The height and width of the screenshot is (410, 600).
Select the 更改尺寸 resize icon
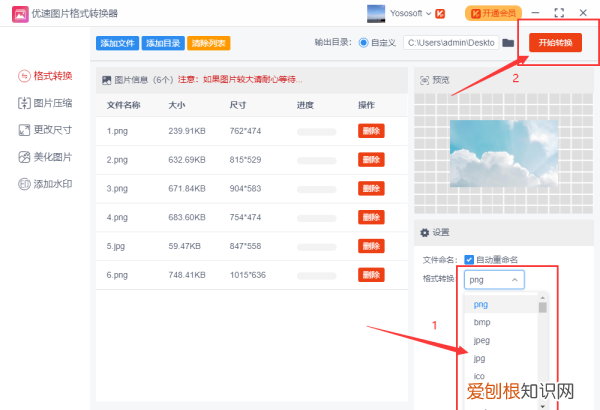24,130
